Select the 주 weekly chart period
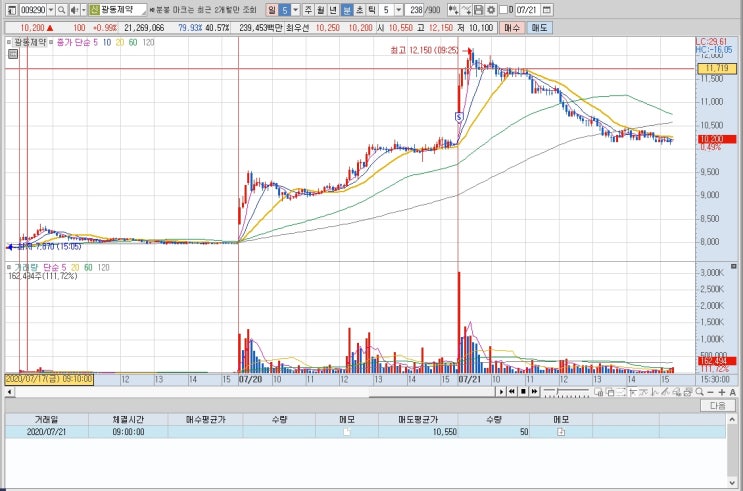 tap(308, 9)
